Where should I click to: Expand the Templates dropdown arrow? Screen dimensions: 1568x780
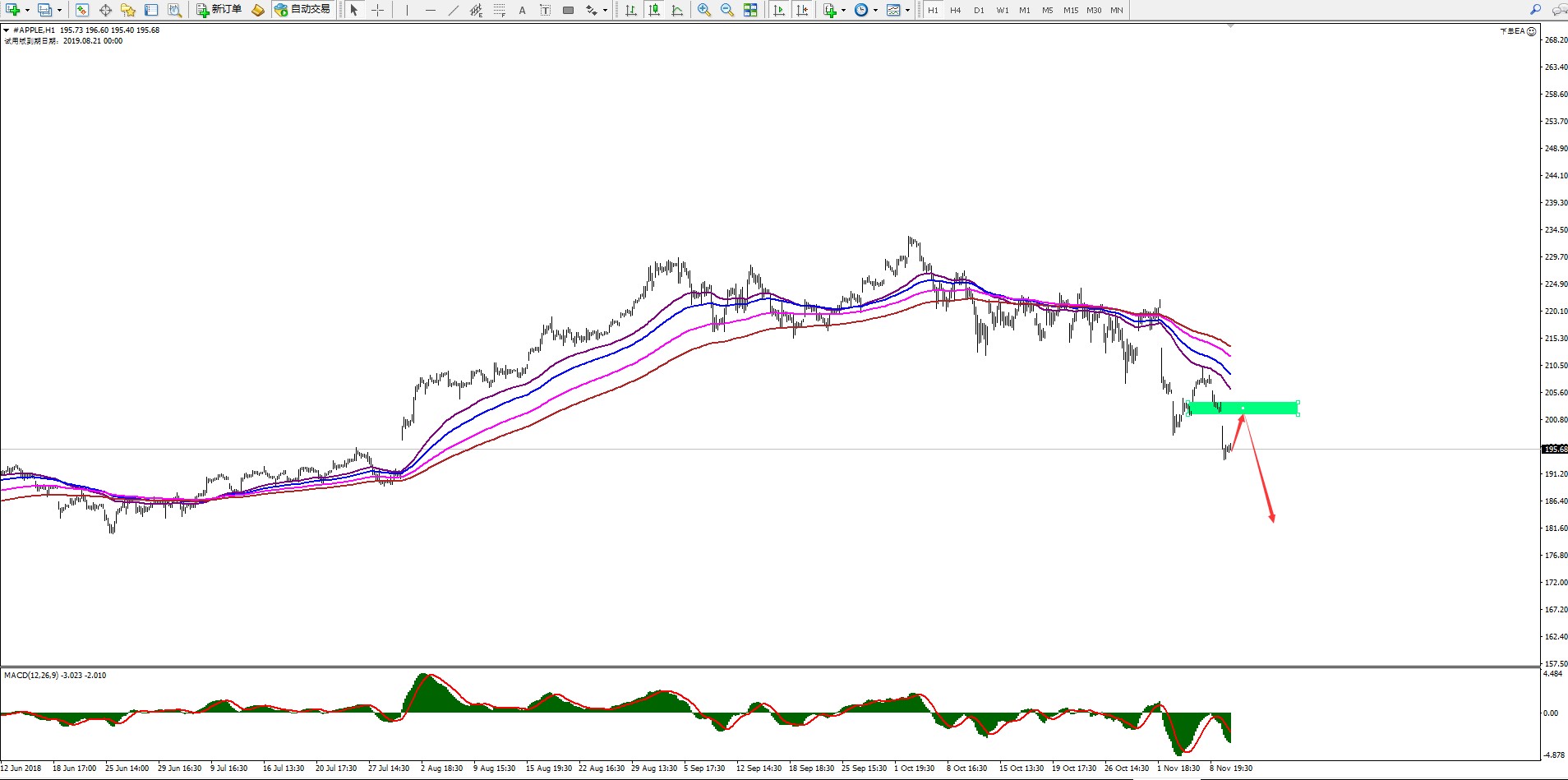[x=907, y=11]
